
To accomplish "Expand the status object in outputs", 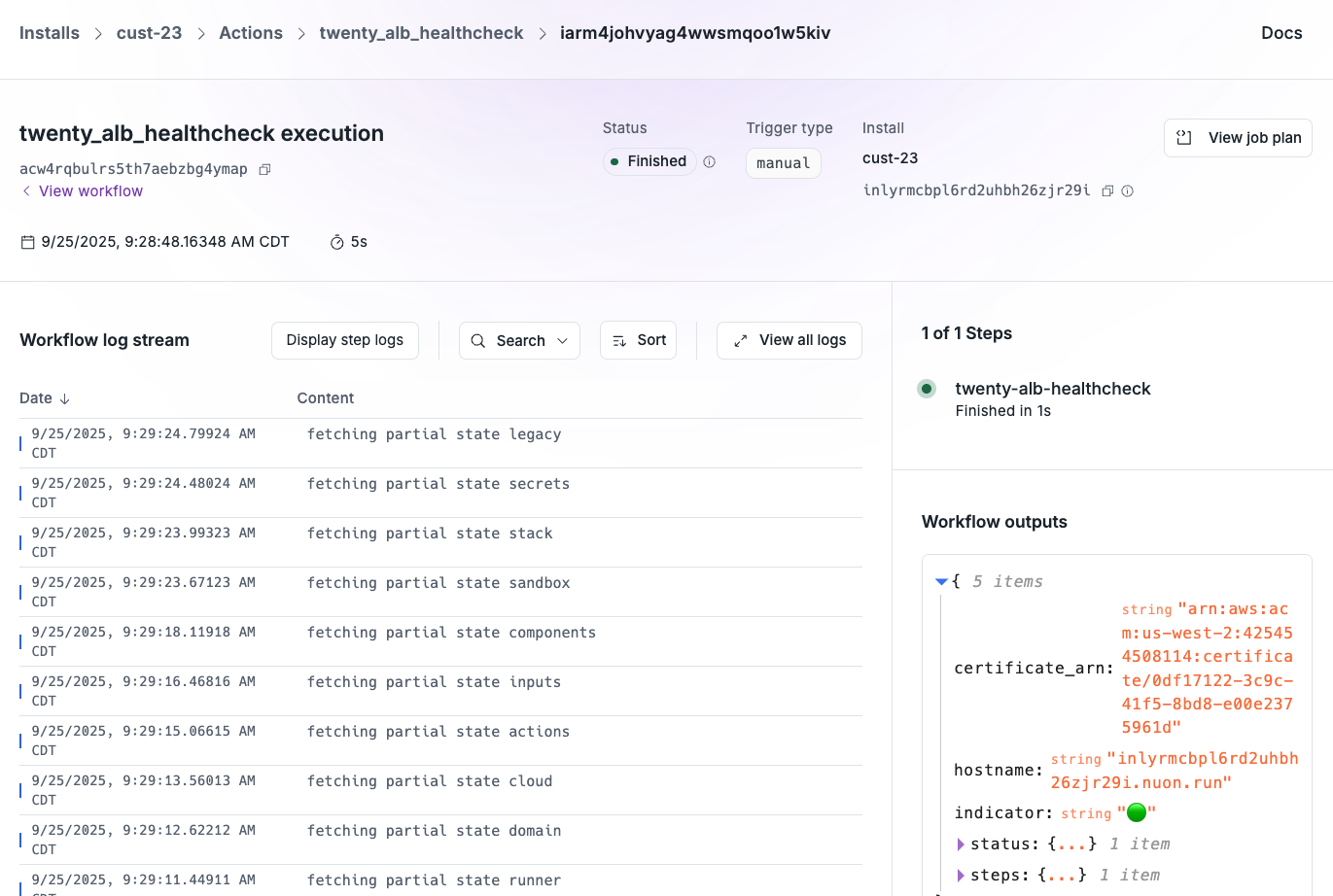I will point(961,844).
